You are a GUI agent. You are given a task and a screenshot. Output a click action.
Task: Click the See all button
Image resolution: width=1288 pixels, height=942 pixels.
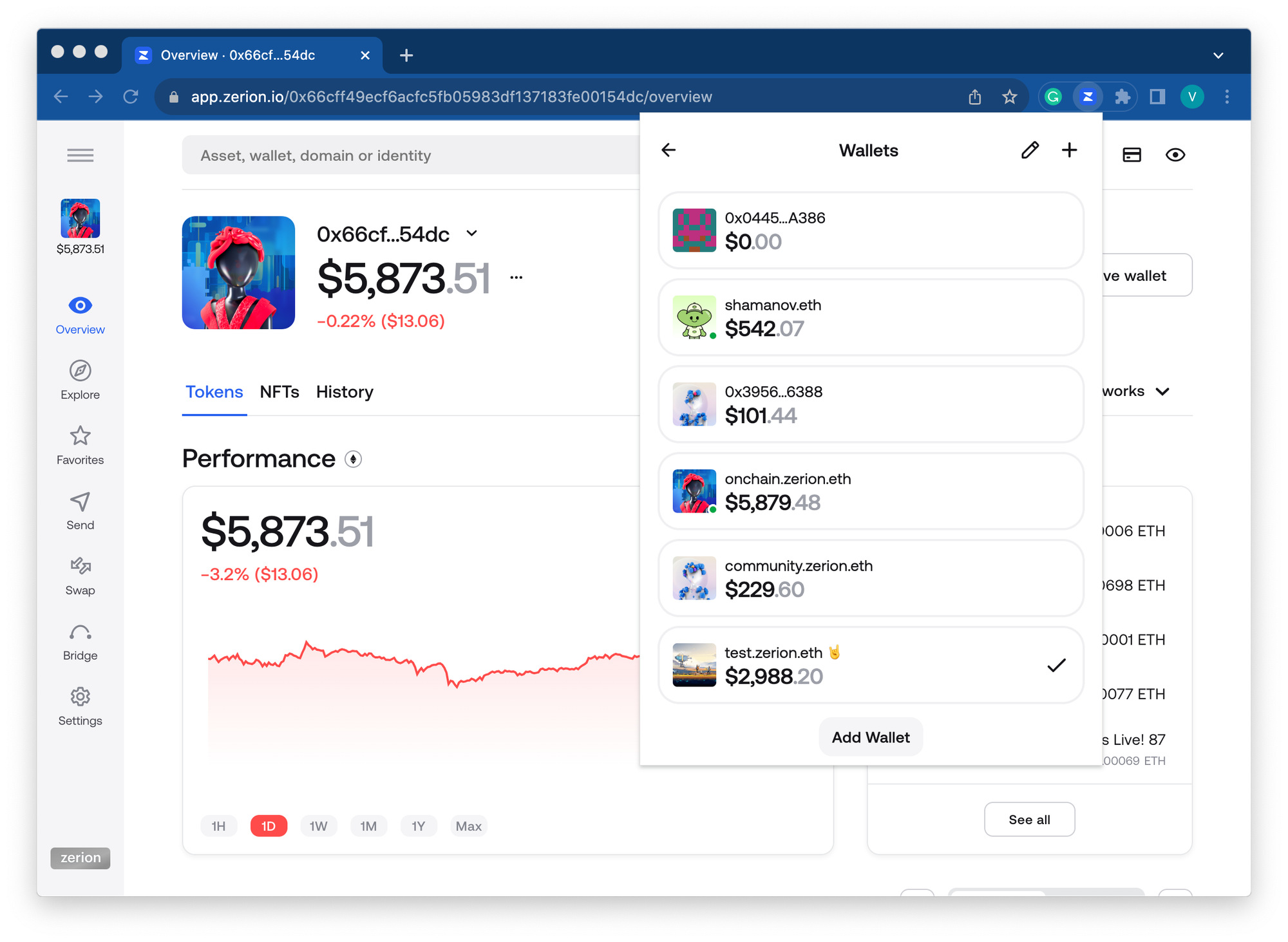tap(1029, 820)
